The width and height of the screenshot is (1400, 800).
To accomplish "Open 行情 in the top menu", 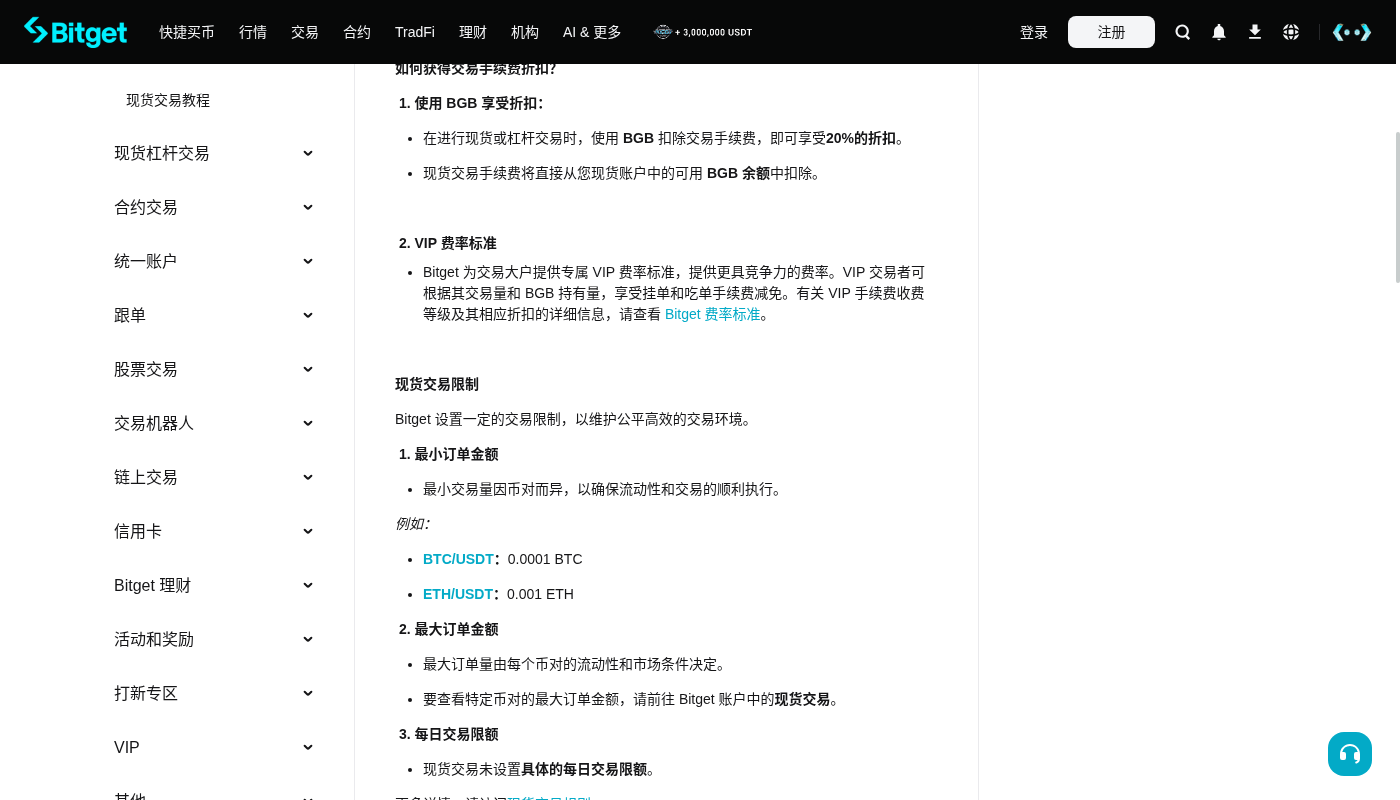I will tap(253, 32).
